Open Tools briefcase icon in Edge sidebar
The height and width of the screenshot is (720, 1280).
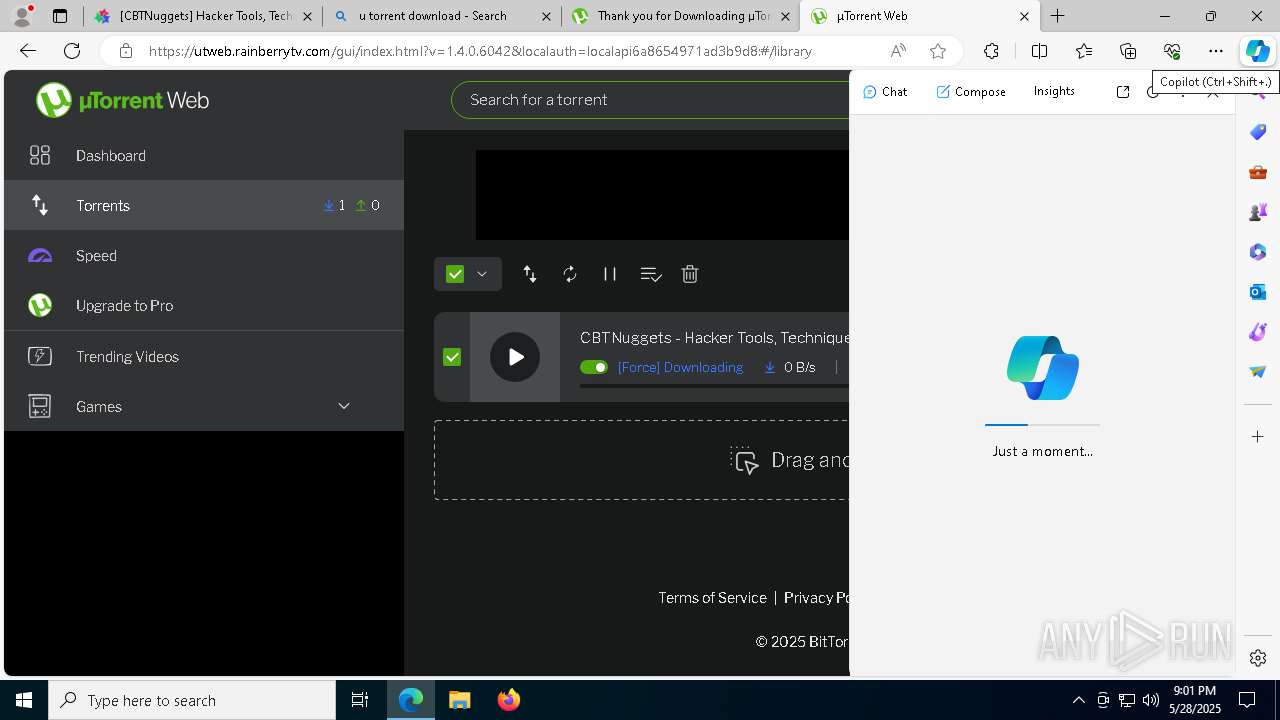point(1258,172)
